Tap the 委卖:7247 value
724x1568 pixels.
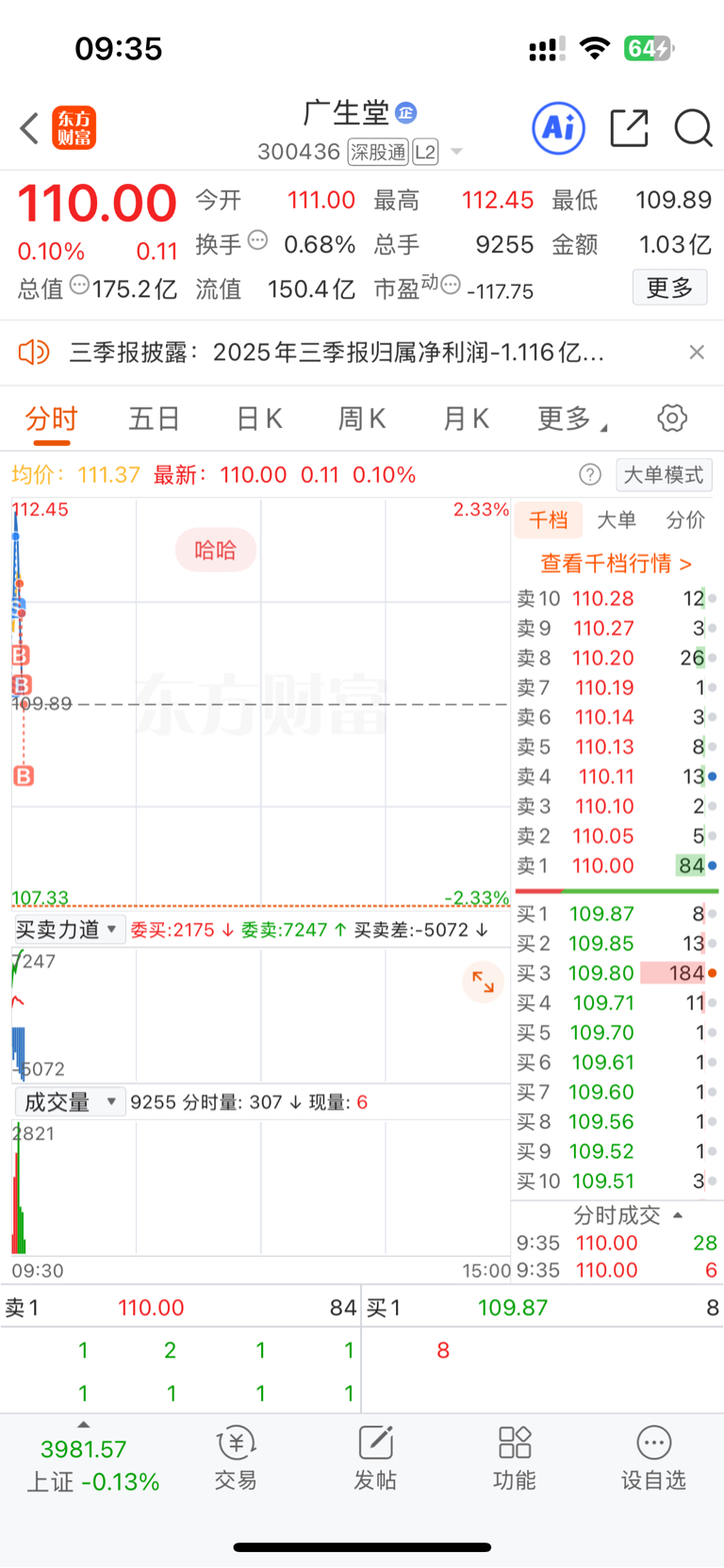[293, 930]
